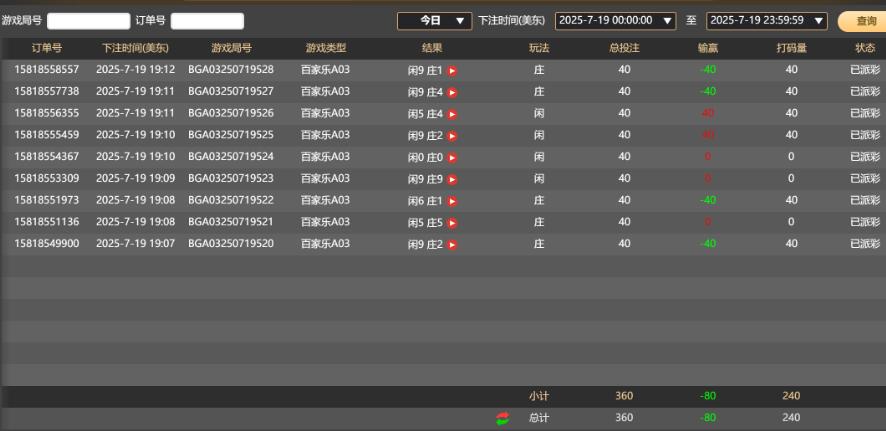
Task: Click the 玩法 column header
Action: [x=539, y=49]
